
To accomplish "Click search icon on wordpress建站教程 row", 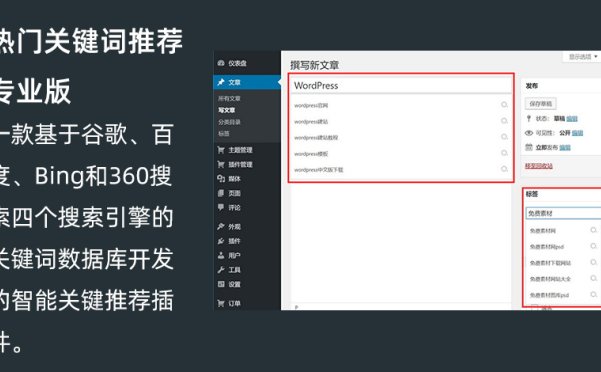I will (504, 137).
